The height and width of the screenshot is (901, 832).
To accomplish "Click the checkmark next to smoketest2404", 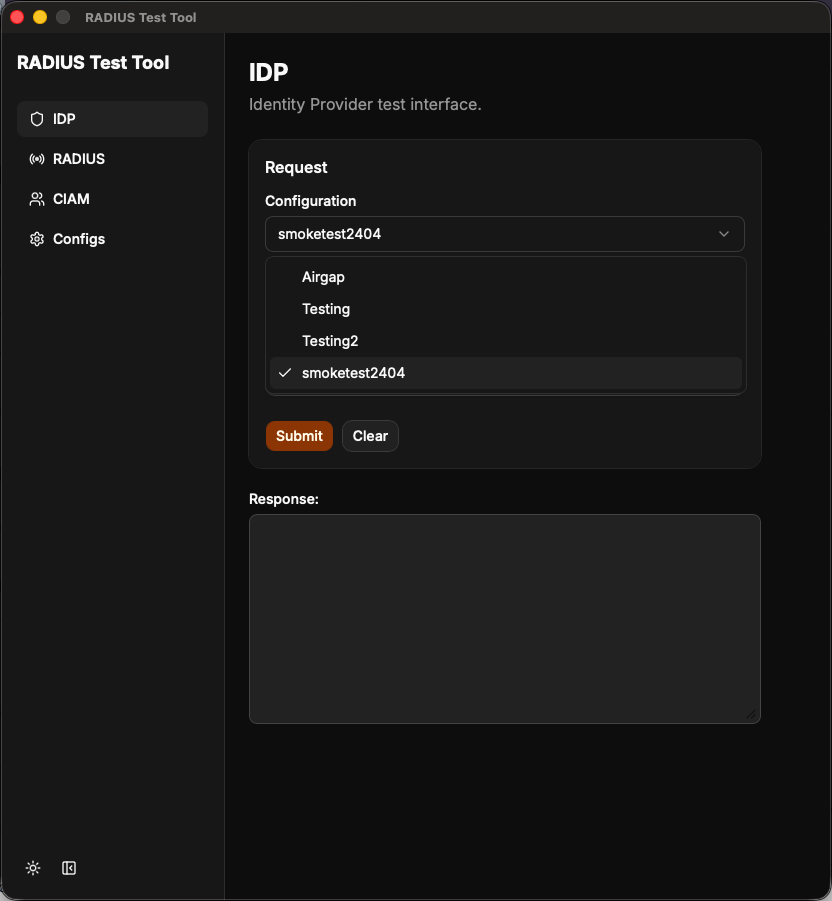I will [285, 373].
